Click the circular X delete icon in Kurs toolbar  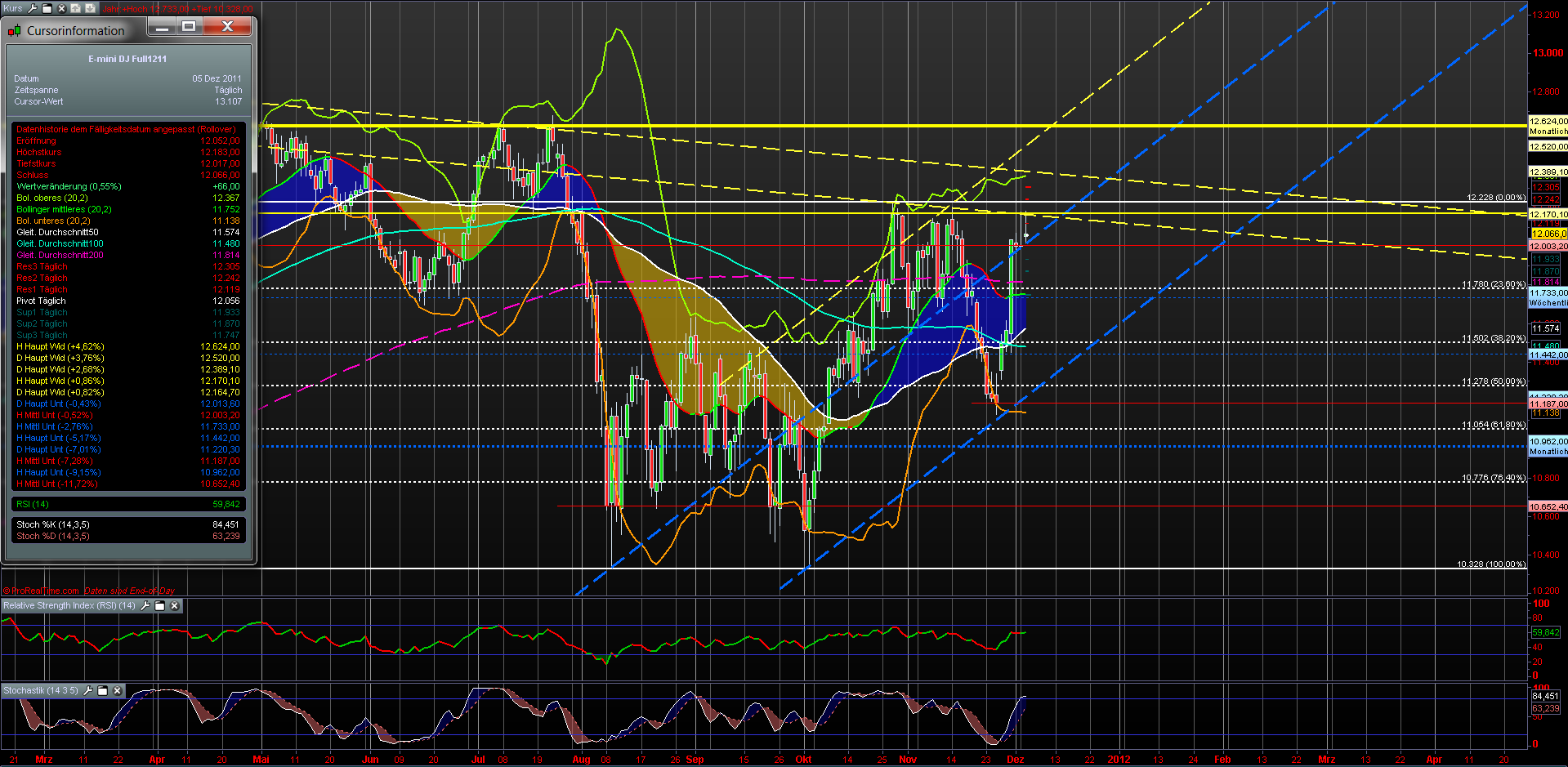point(60,8)
